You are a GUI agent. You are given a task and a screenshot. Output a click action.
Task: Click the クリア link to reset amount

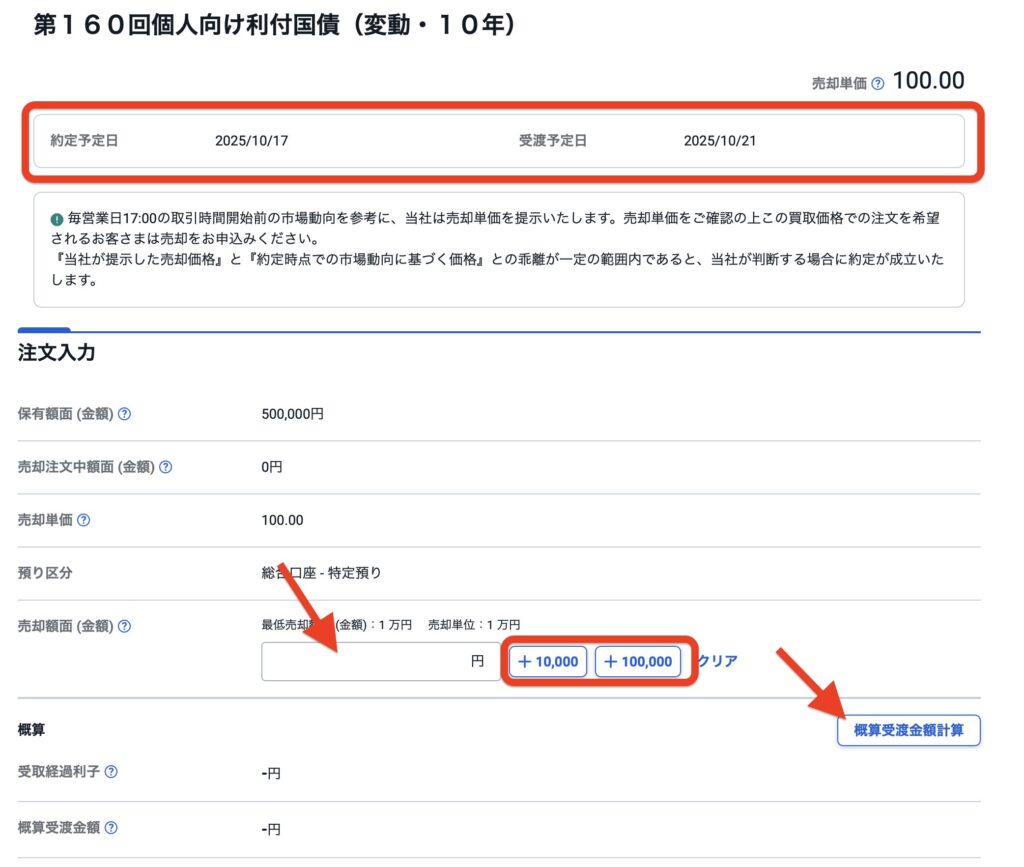click(x=717, y=661)
